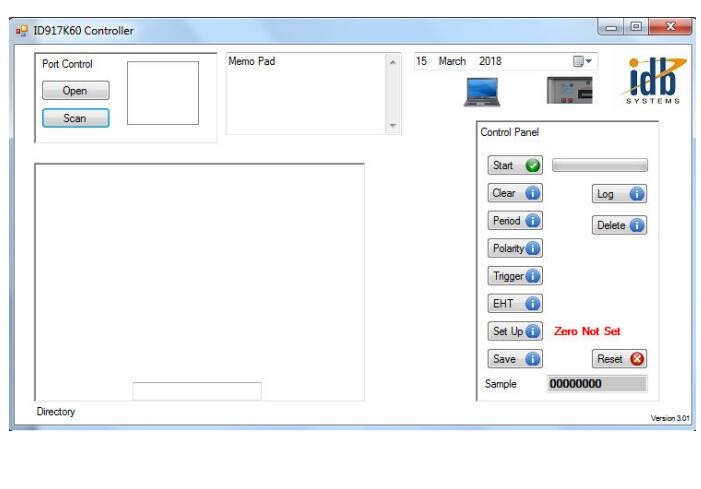
Task: Click the Scan port button
Action: click(x=75, y=118)
